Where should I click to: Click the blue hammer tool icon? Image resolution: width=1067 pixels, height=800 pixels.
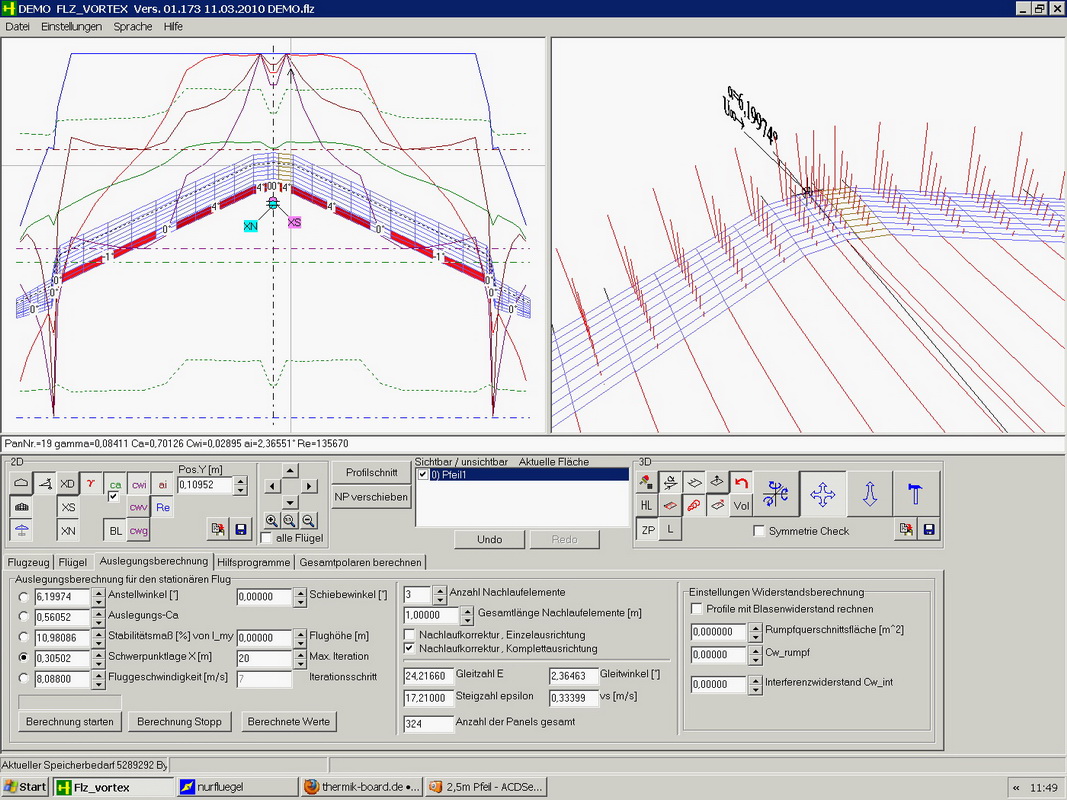pyautogui.click(x=915, y=494)
